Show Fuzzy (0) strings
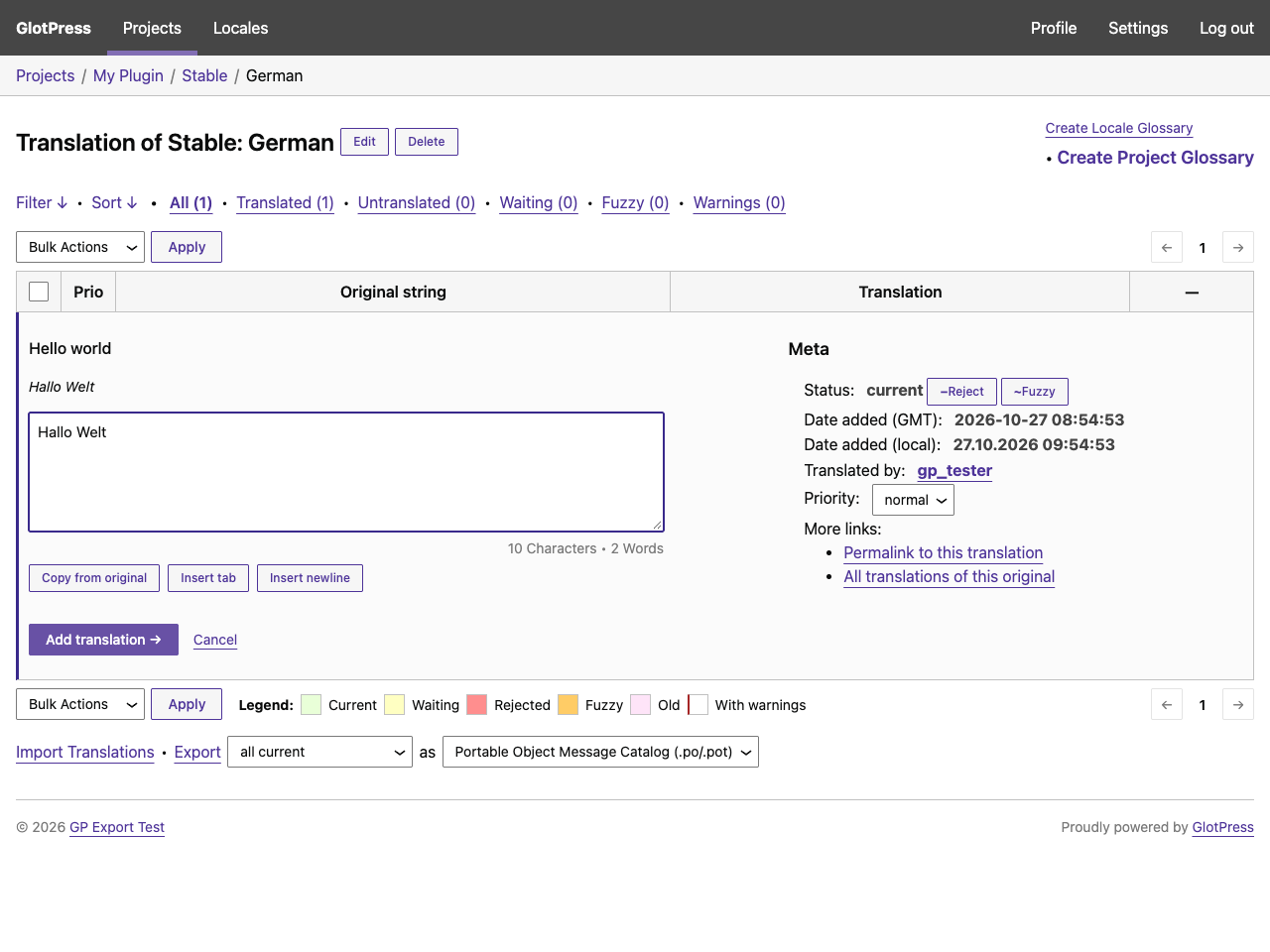The height and width of the screenshot is (952, 1270). (635, 202)
